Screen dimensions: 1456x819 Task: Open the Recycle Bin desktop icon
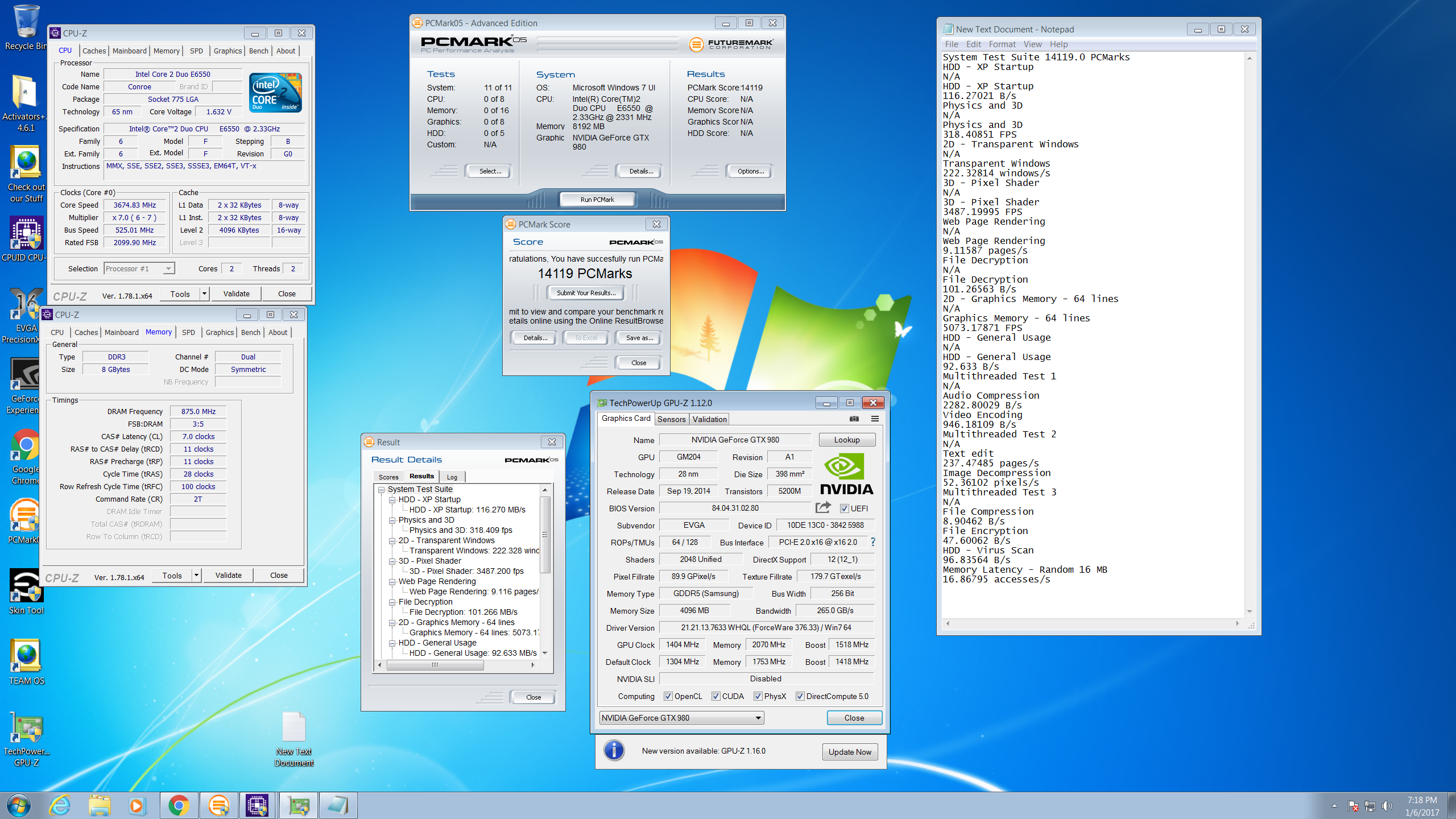click(26, 27)
